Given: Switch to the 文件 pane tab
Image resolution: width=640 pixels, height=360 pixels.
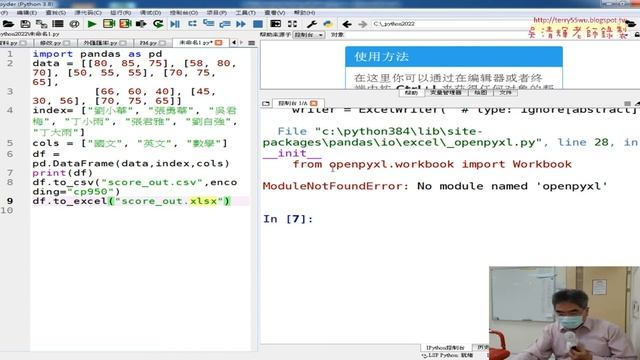Looking at the screenshot, I should tap(505, 93).
